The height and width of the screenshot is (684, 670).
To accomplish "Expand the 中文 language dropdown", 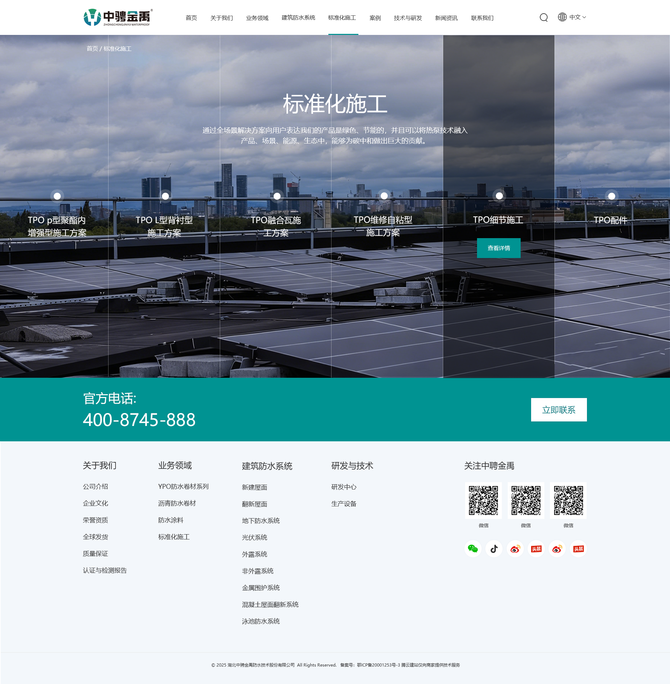I will [577, 17].
